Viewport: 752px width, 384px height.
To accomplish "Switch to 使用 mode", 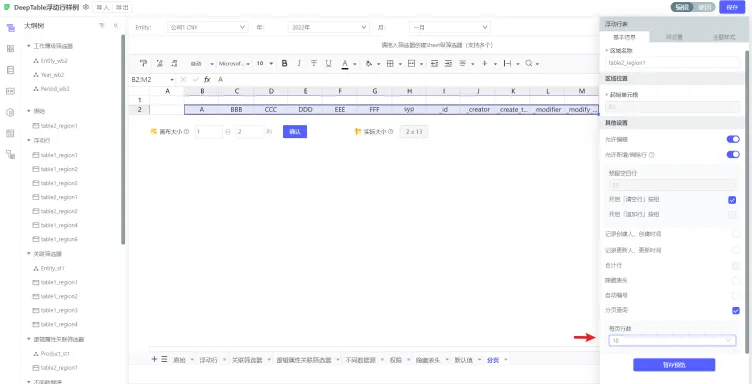I will [705, 7].
